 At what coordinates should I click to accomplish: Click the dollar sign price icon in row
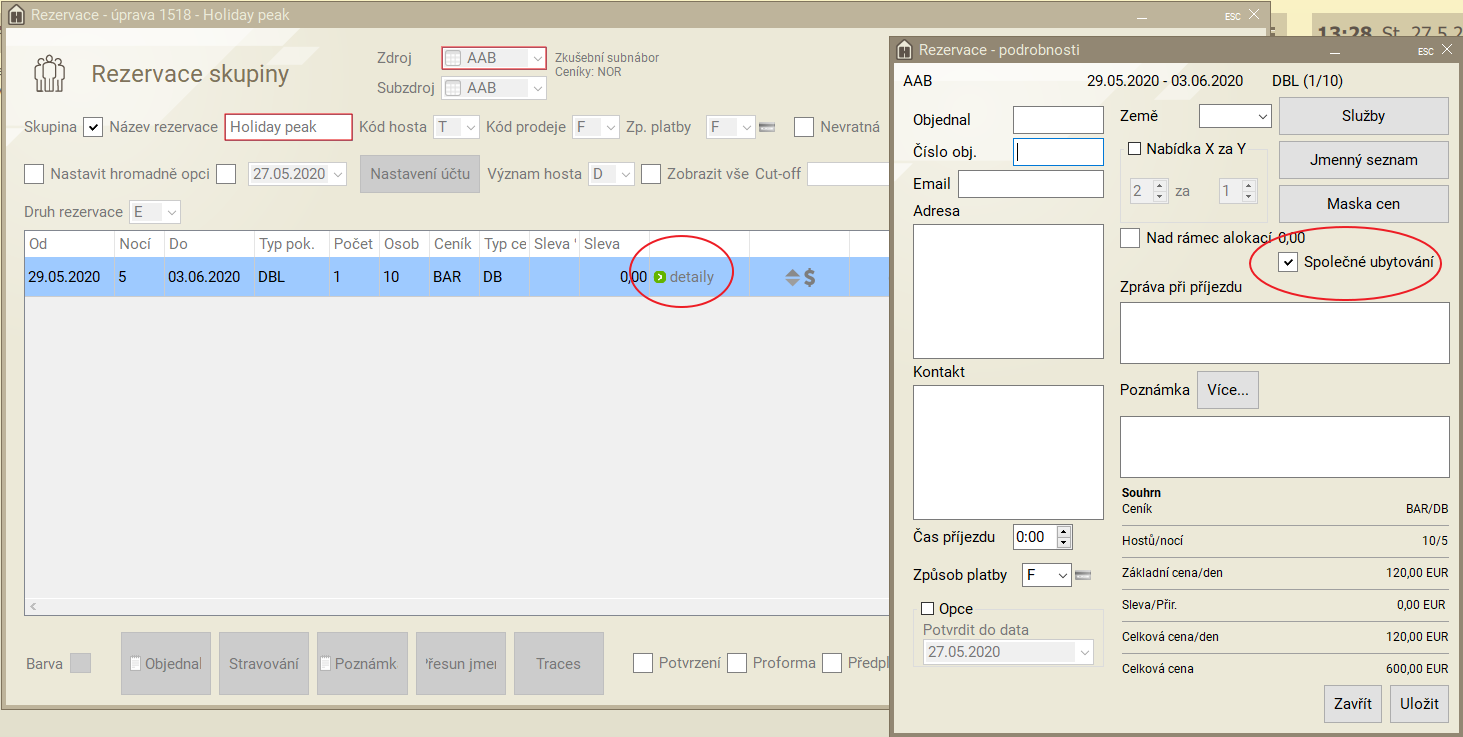809,277
